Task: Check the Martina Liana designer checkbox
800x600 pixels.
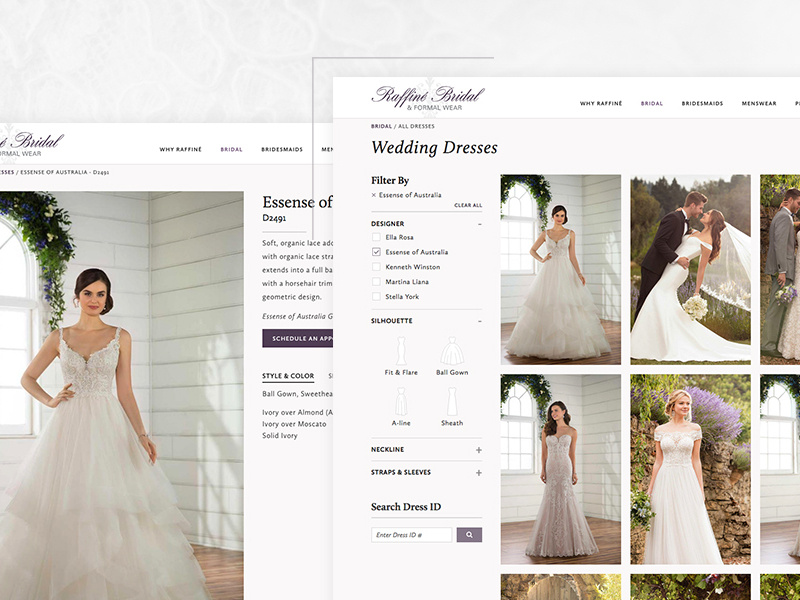Action: click(376, 282)
